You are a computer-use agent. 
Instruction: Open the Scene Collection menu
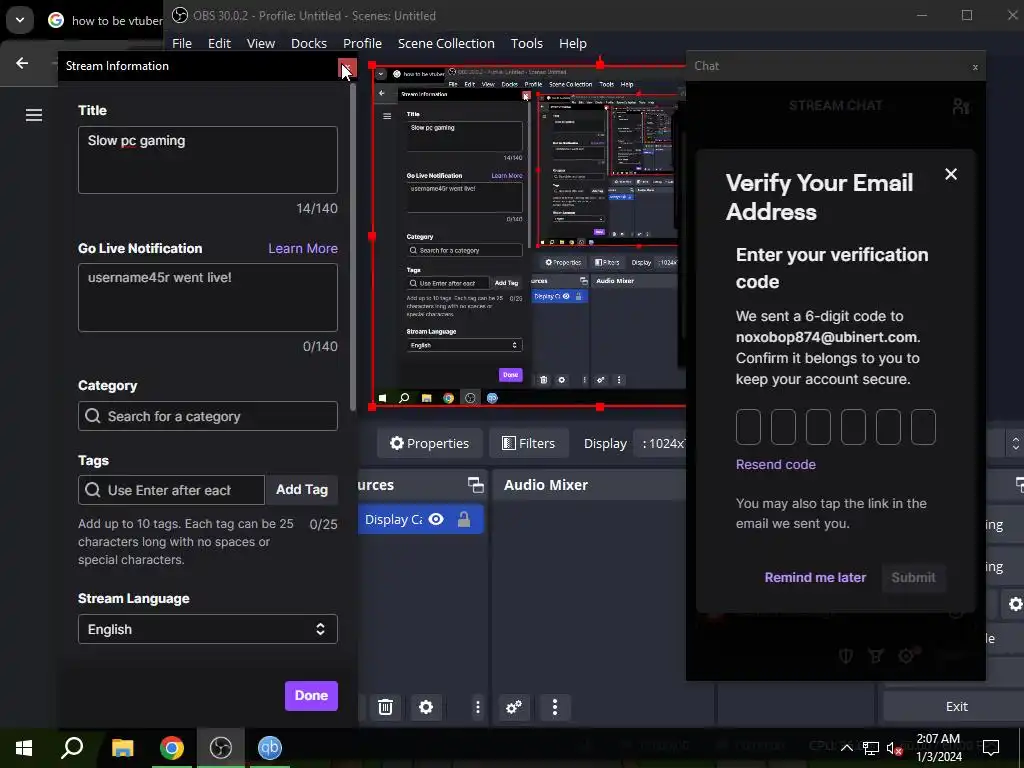coord(446,43)
